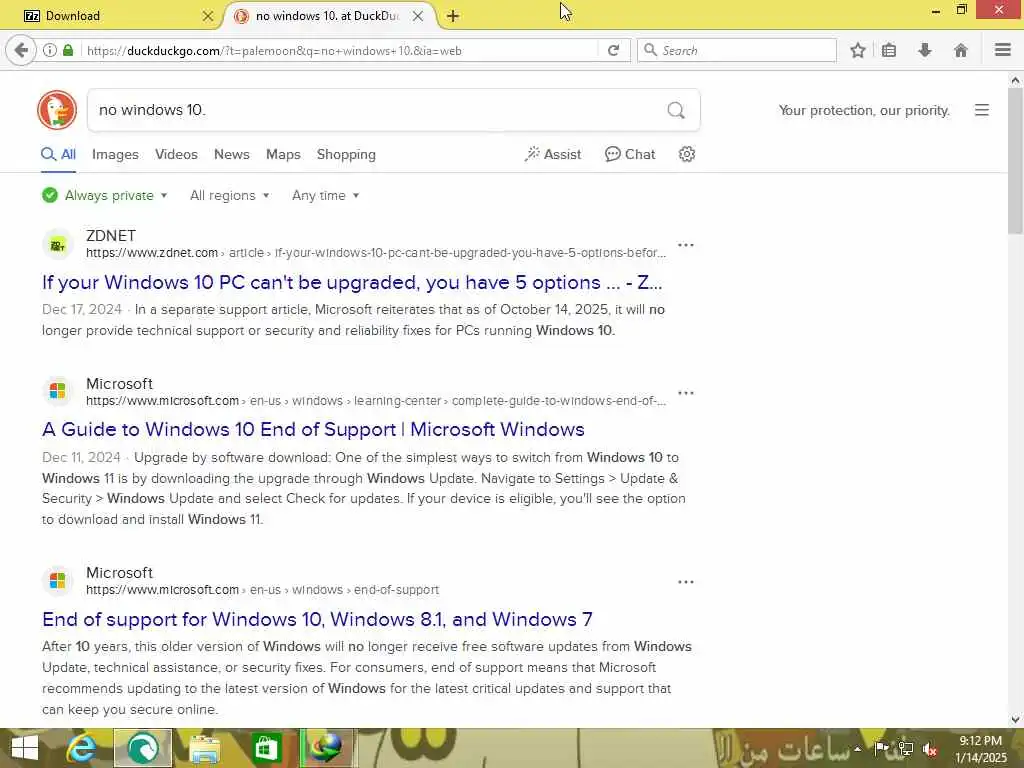Click the green padlock security icon
This screenshot has width=1024, height=768.
68,50
